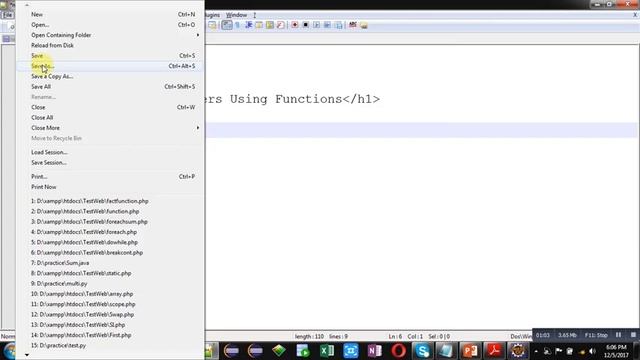Viewport: 640px width, 360px height.
Task: Click the 'length : 110' status bar entry
Action: coord(309,336)
